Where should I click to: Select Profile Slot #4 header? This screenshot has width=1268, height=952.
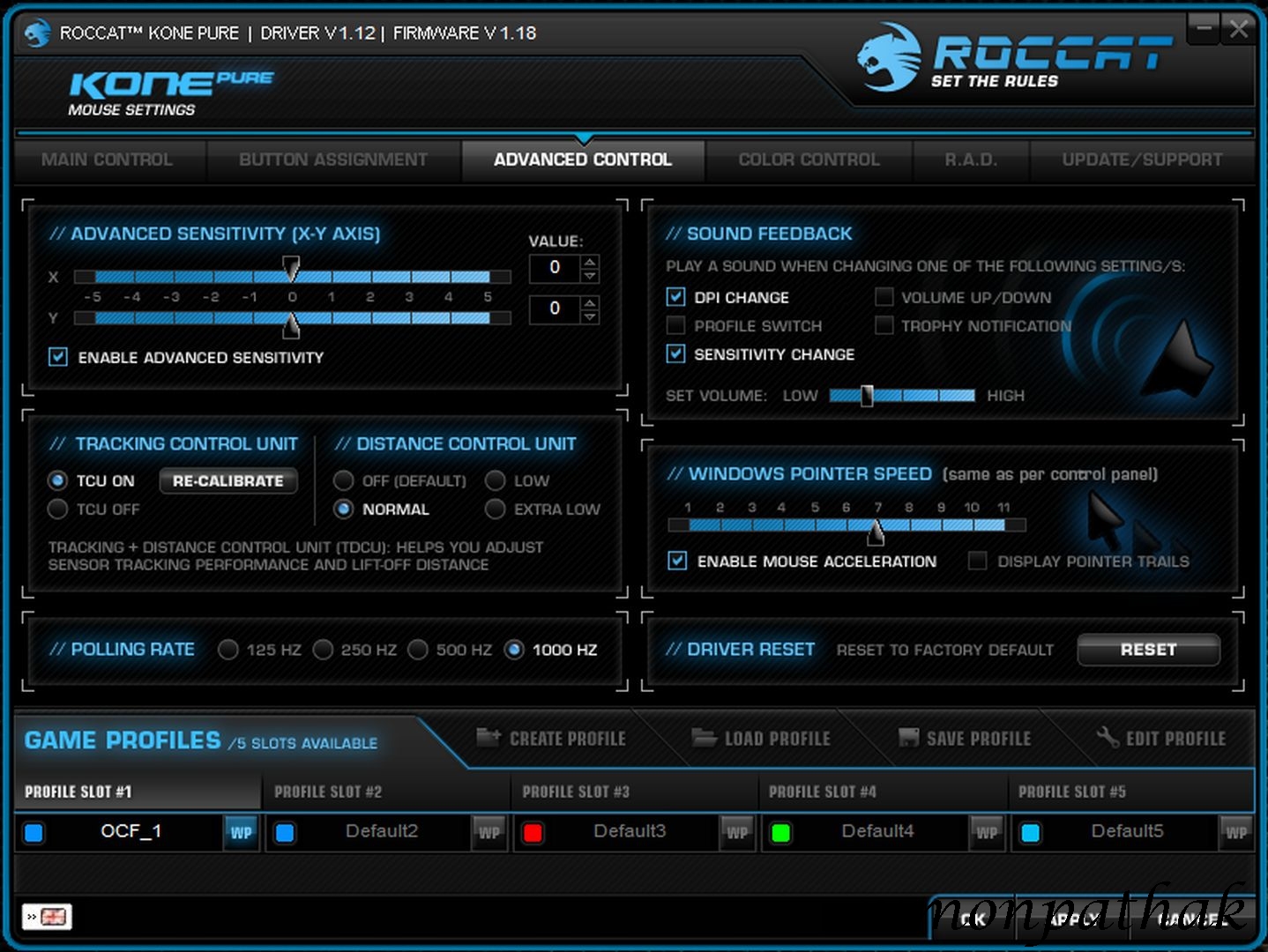point(883,792)
